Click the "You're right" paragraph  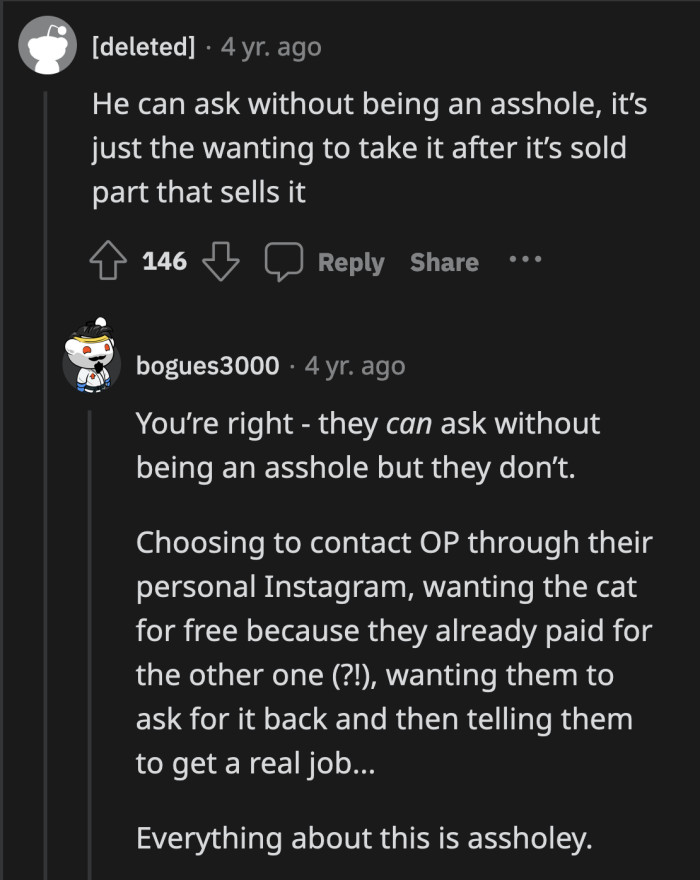click(368, 444)
